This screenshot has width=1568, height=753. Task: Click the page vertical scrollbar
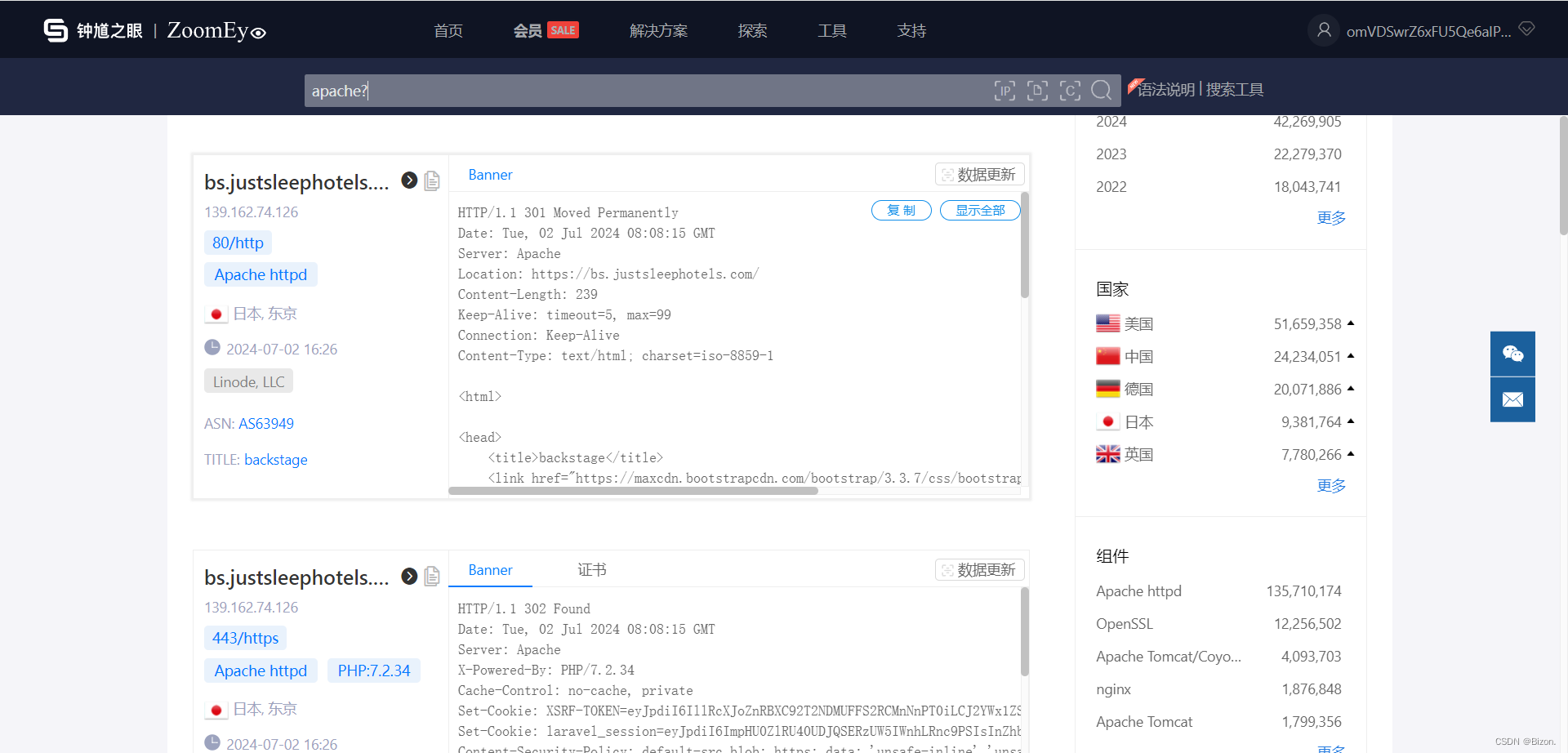coord(1563,176)
